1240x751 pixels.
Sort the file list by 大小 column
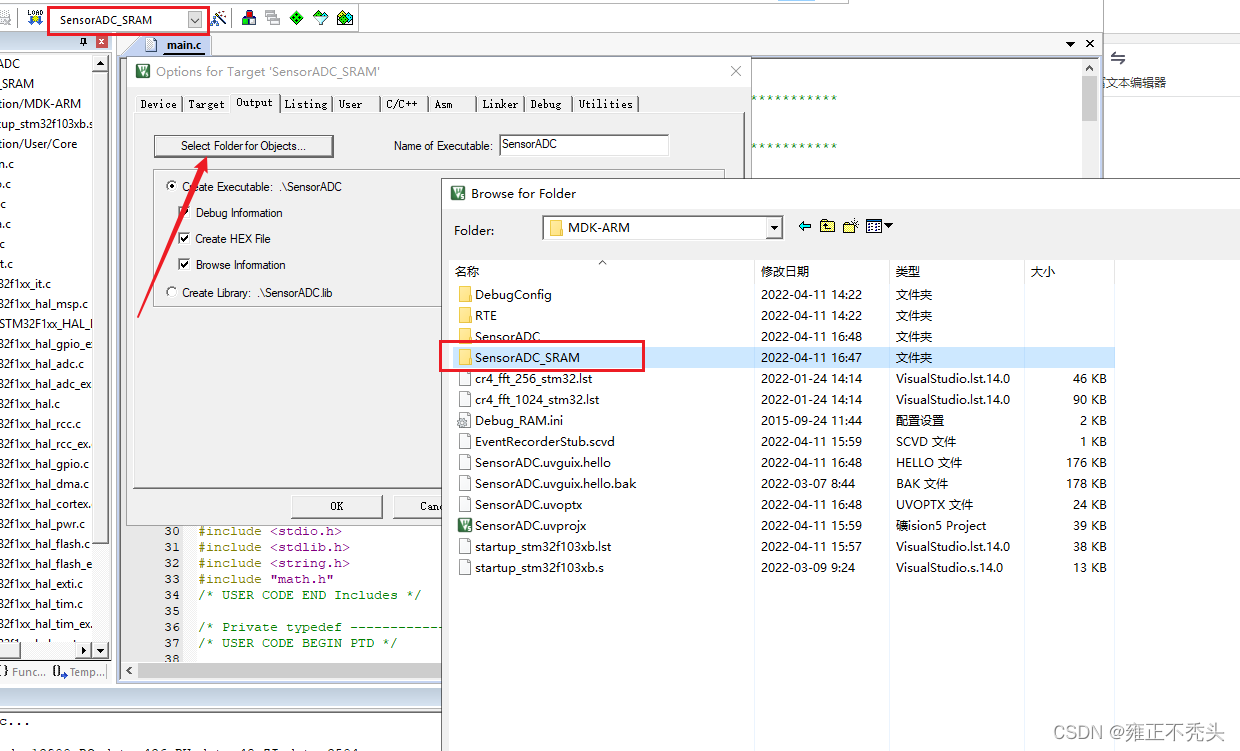tap(1069, 271)
